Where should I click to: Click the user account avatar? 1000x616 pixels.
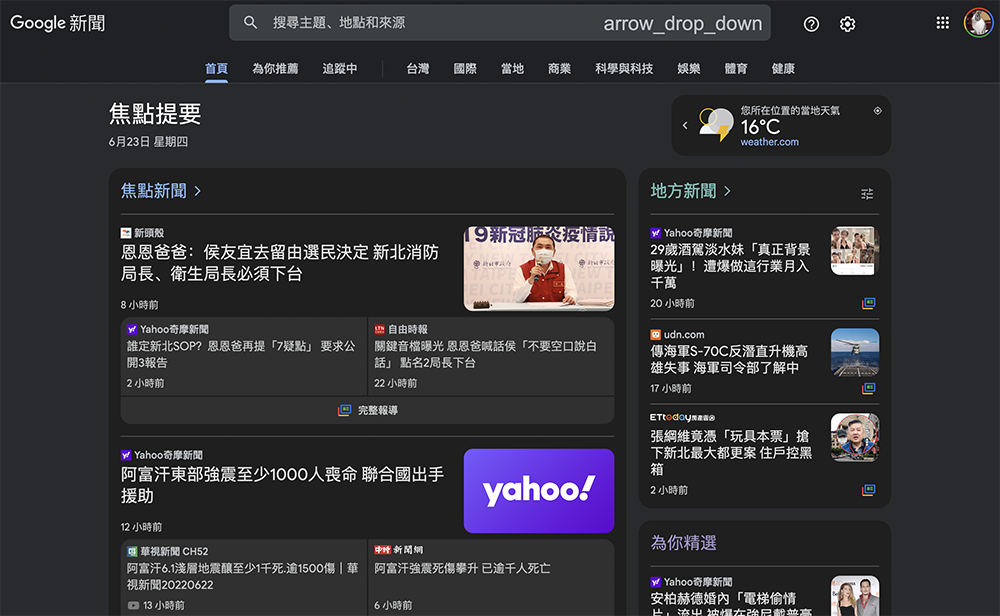[x=977, y=23]
